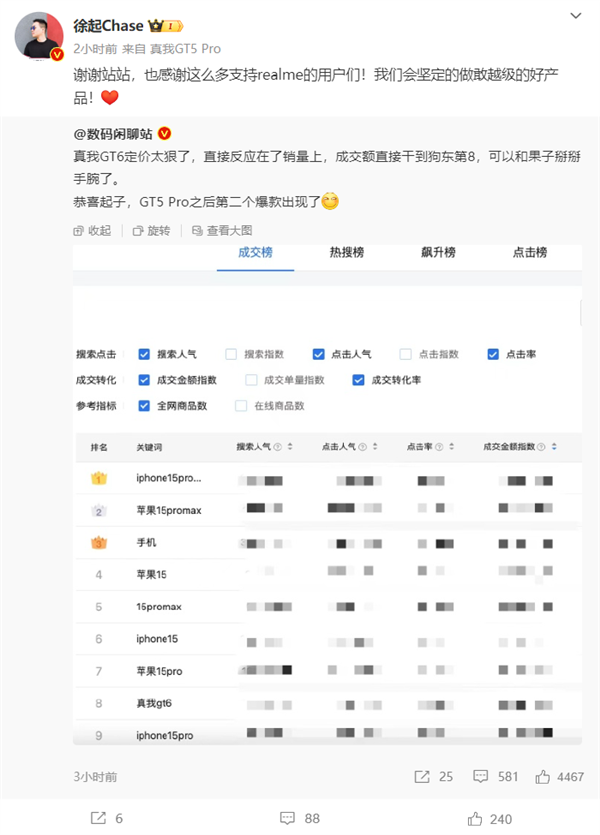The height and width of the screenshot is (835, 600).
Task: Open comments on the outer post
Action: pos(287,818)
